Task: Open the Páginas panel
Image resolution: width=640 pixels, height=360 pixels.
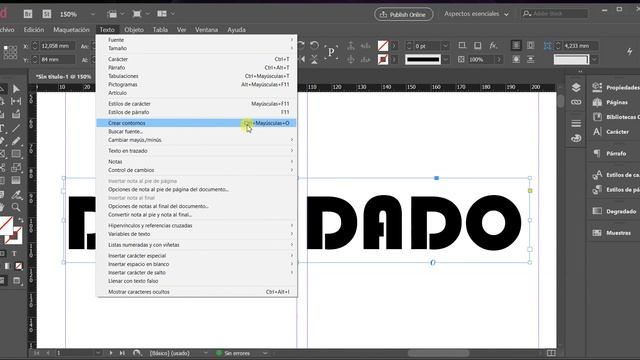Action: [611, 102]
